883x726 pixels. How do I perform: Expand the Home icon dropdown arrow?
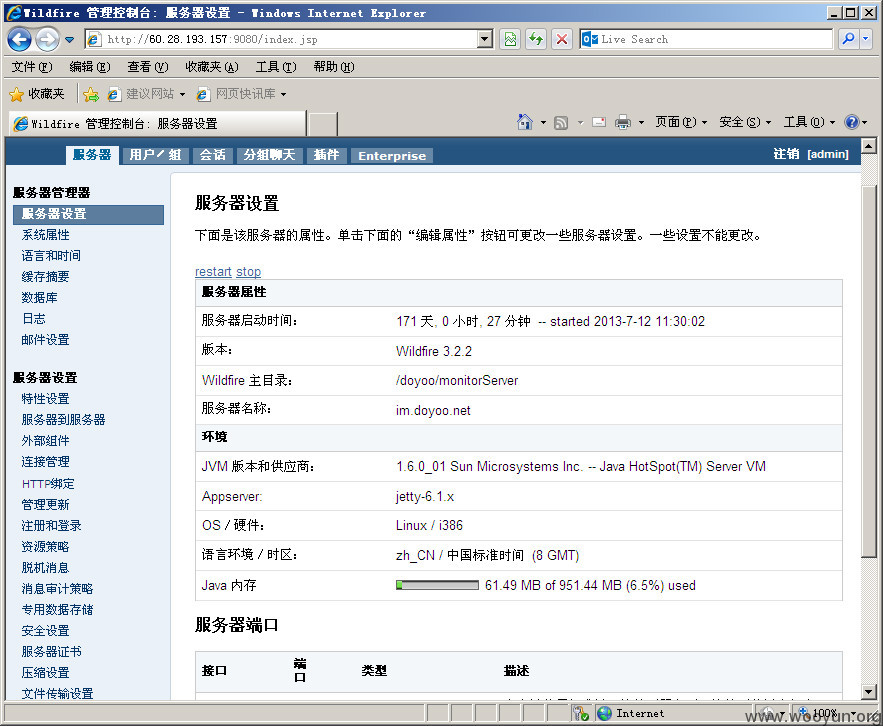click(543, 122)
